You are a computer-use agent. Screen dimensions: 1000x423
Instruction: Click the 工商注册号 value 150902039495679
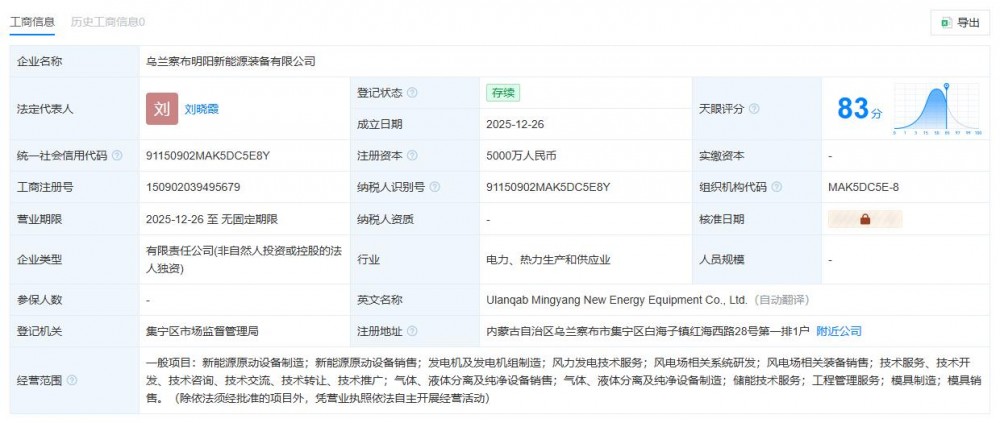tap(193, 187)
